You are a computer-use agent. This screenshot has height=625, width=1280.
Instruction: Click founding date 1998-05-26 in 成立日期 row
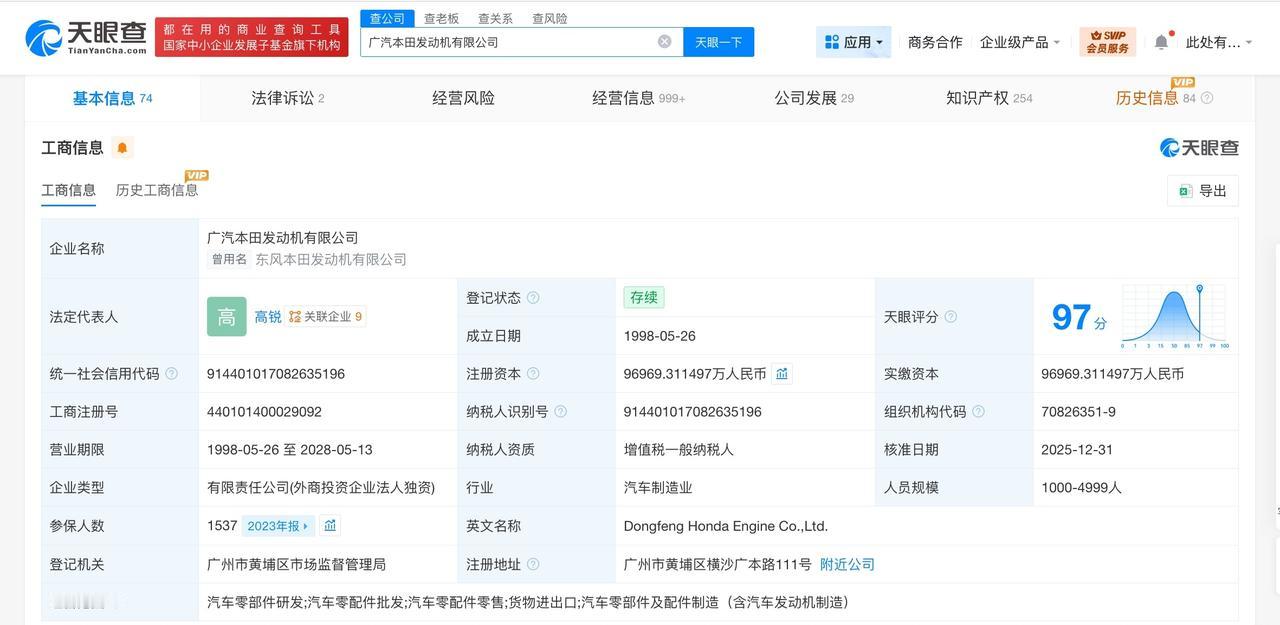659,336
